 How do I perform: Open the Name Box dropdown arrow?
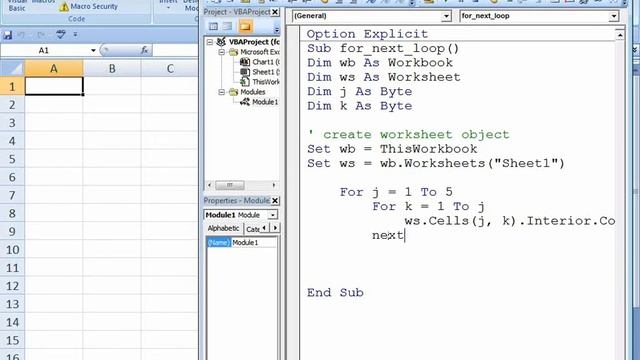tap(93, 50)
